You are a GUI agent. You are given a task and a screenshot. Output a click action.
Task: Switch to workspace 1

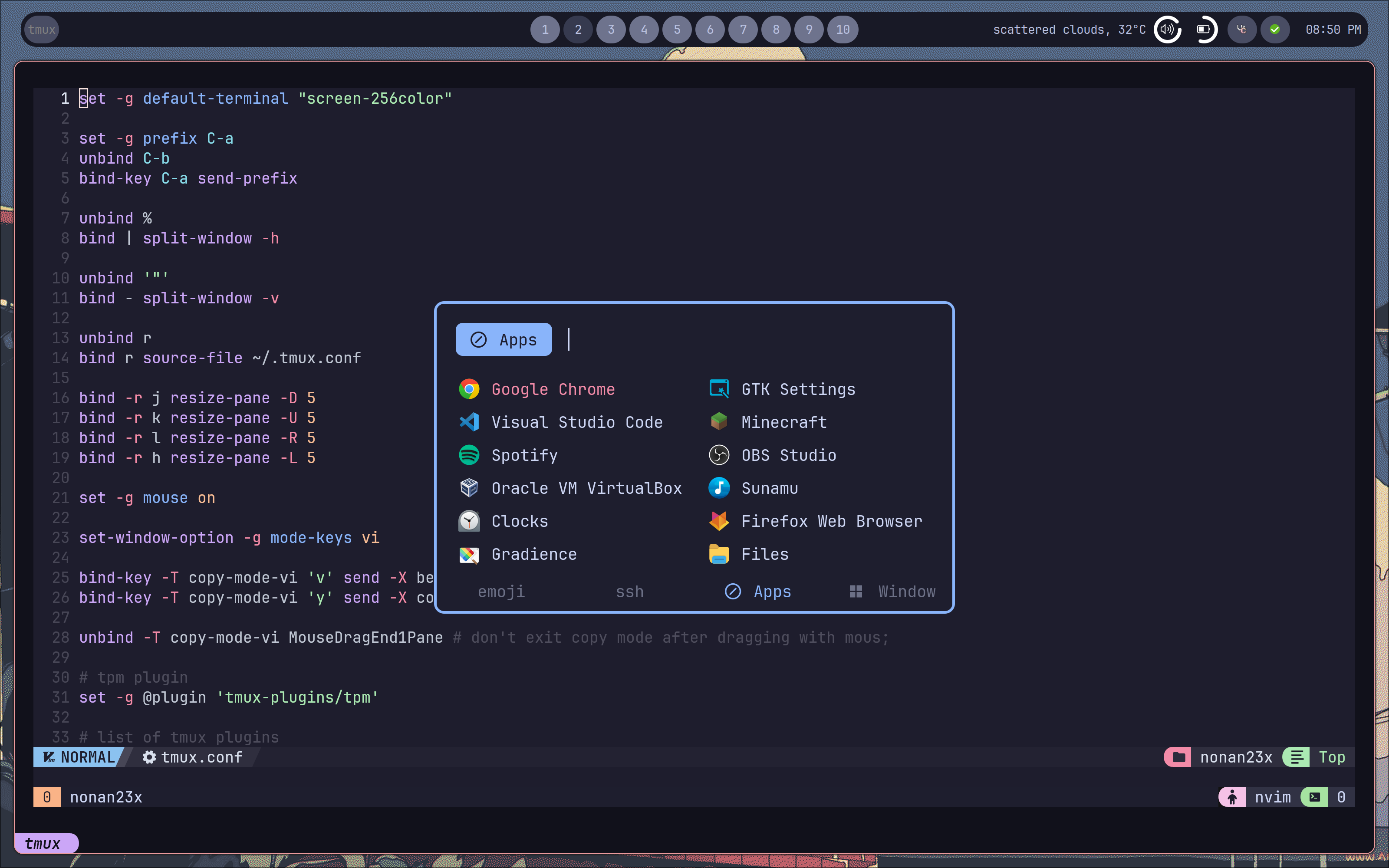click(x=545, y=29)
